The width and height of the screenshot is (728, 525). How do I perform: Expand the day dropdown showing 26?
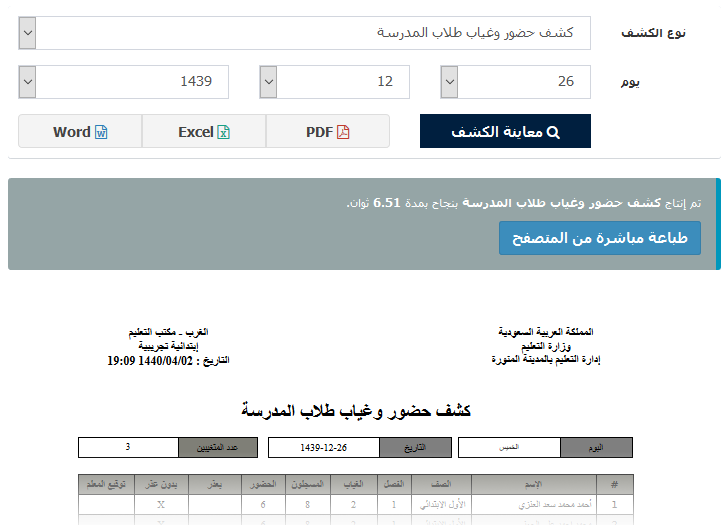(x=450, y=82)
